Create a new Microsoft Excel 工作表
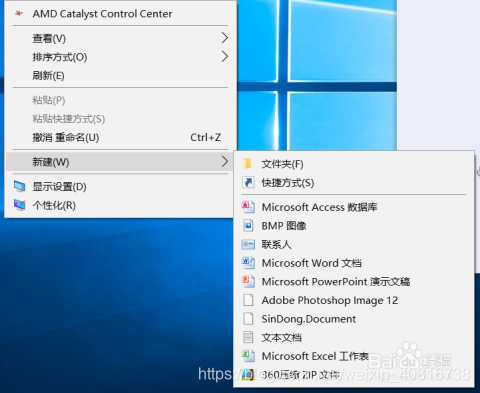 tap(354, 356)
